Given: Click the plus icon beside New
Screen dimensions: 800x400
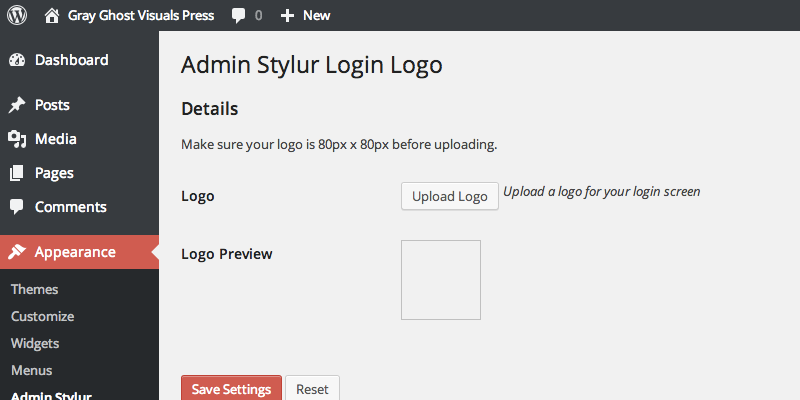Looking at the screenshot, I should click(287, 15).
